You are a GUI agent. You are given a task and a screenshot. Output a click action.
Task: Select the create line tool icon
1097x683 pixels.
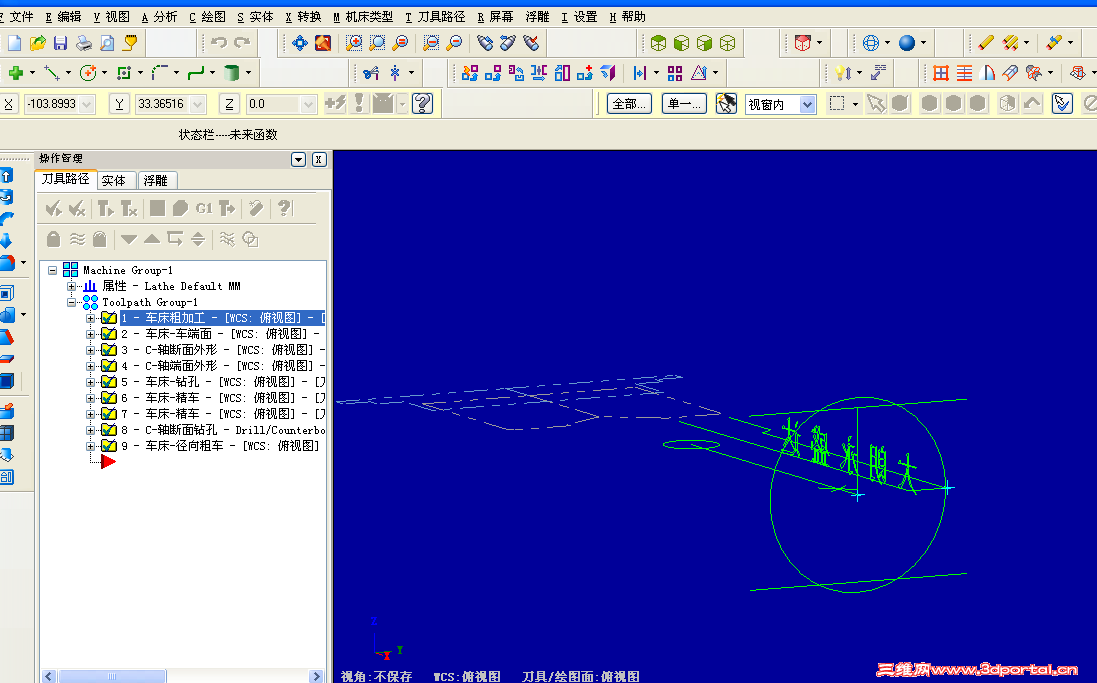(x=52, y=72)
